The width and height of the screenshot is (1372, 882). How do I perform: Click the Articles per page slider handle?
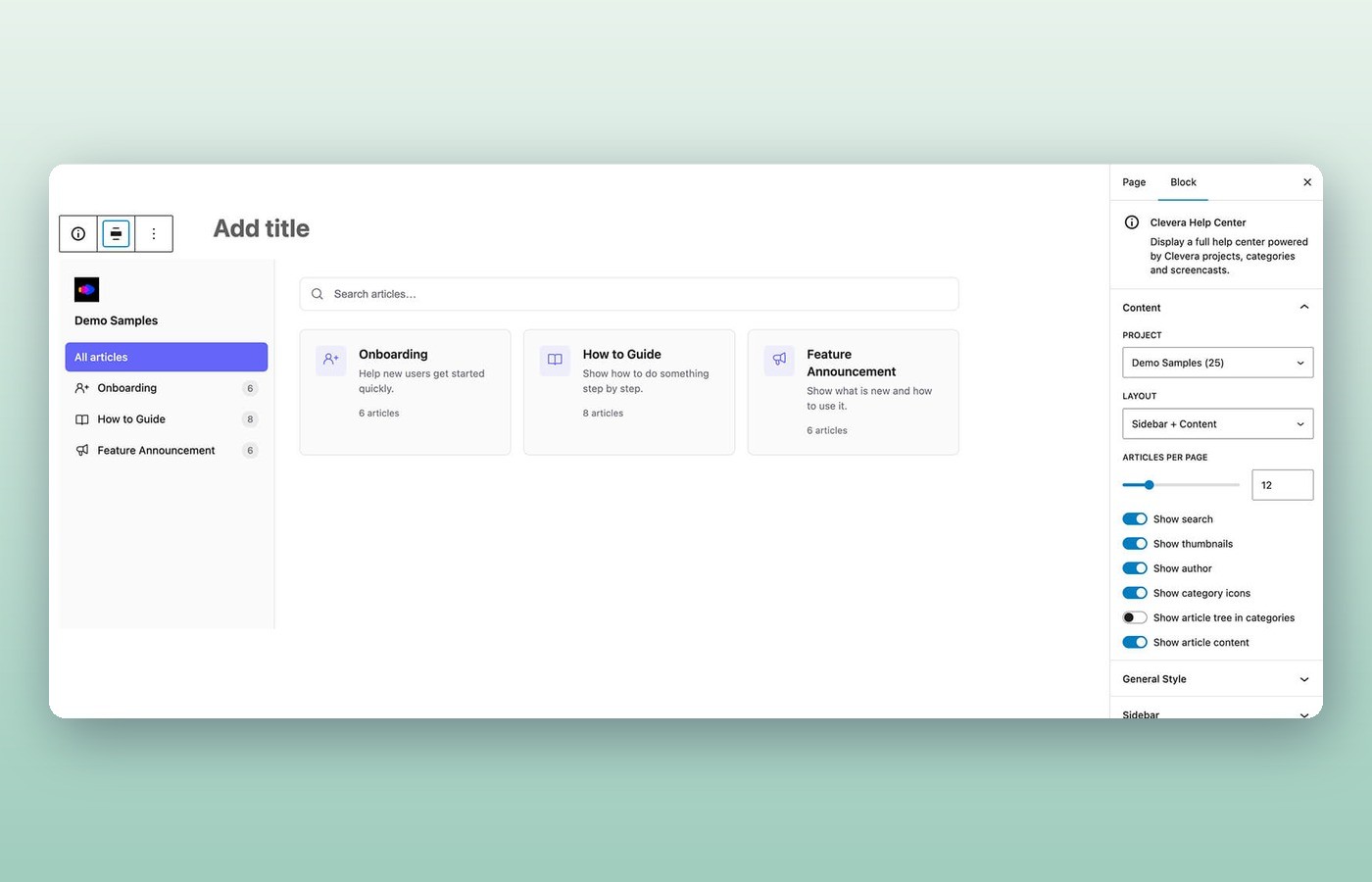[x=1150, y=485]
